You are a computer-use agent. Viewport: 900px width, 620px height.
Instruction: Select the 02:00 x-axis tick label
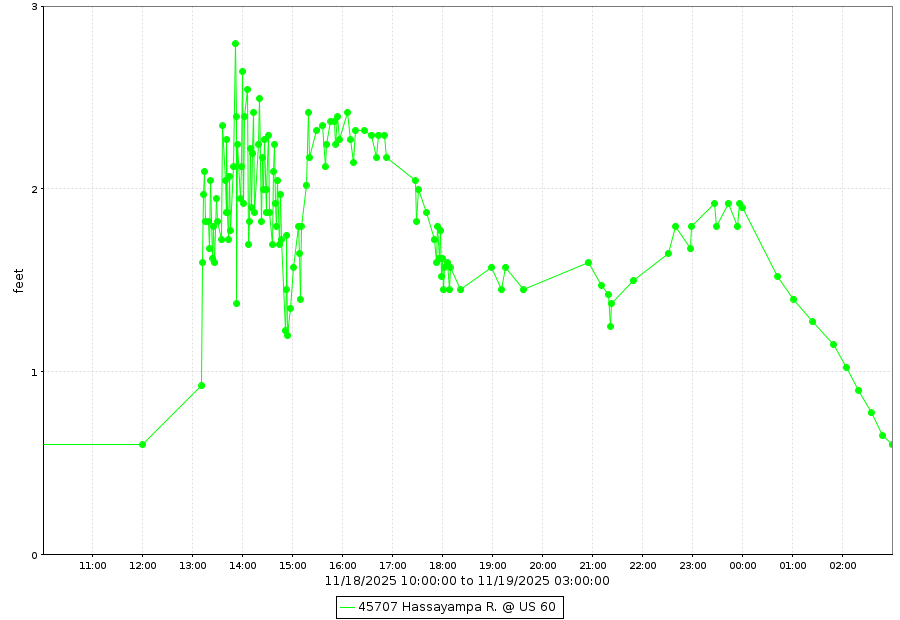pyautogui.click(x=842, y=566)
